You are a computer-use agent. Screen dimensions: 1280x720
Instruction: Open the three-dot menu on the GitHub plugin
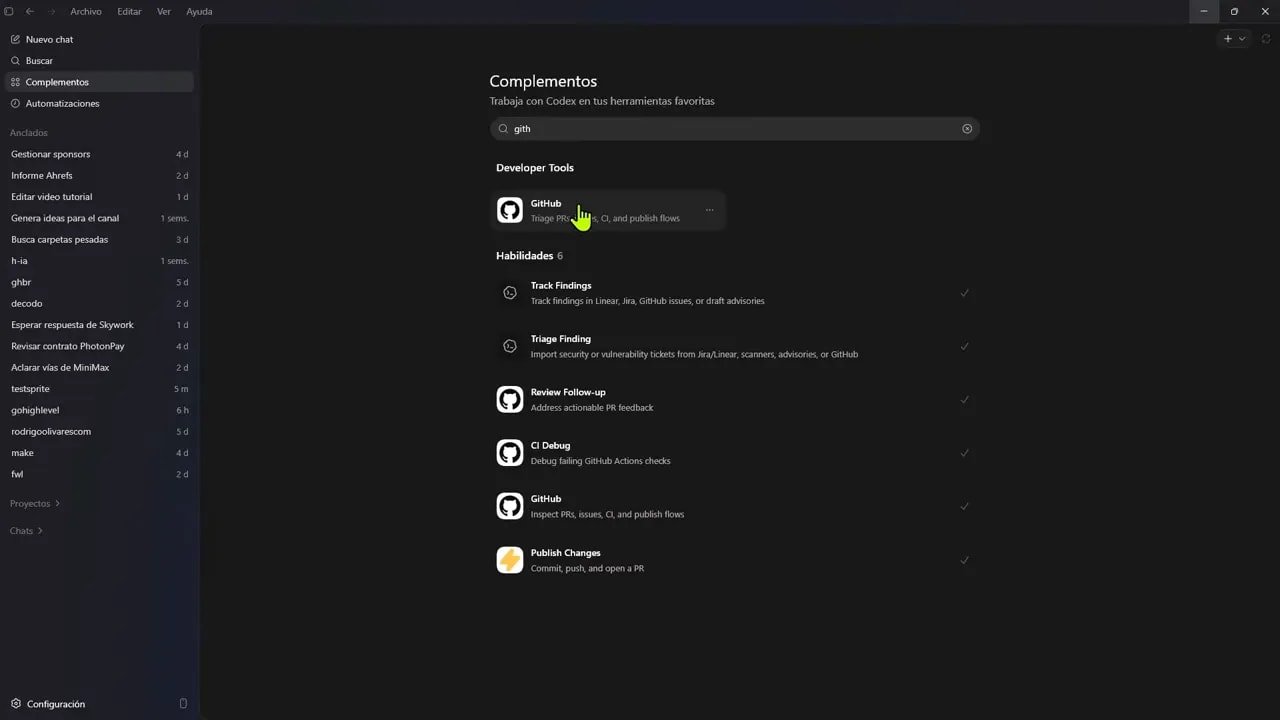pos(709,210)
